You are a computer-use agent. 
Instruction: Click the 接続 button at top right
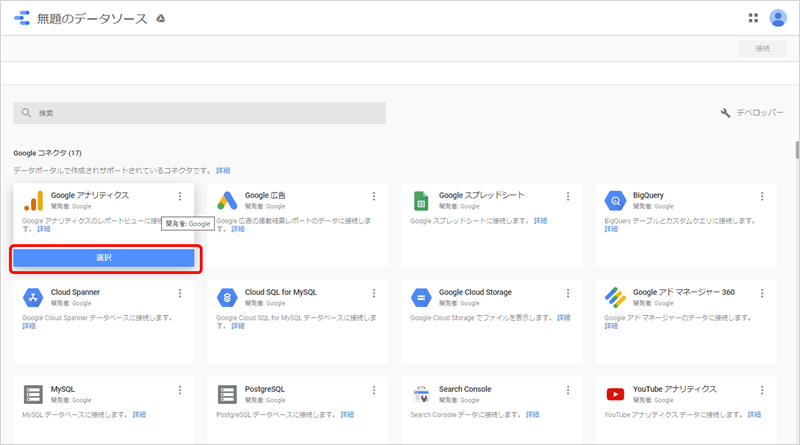point(762,48)
